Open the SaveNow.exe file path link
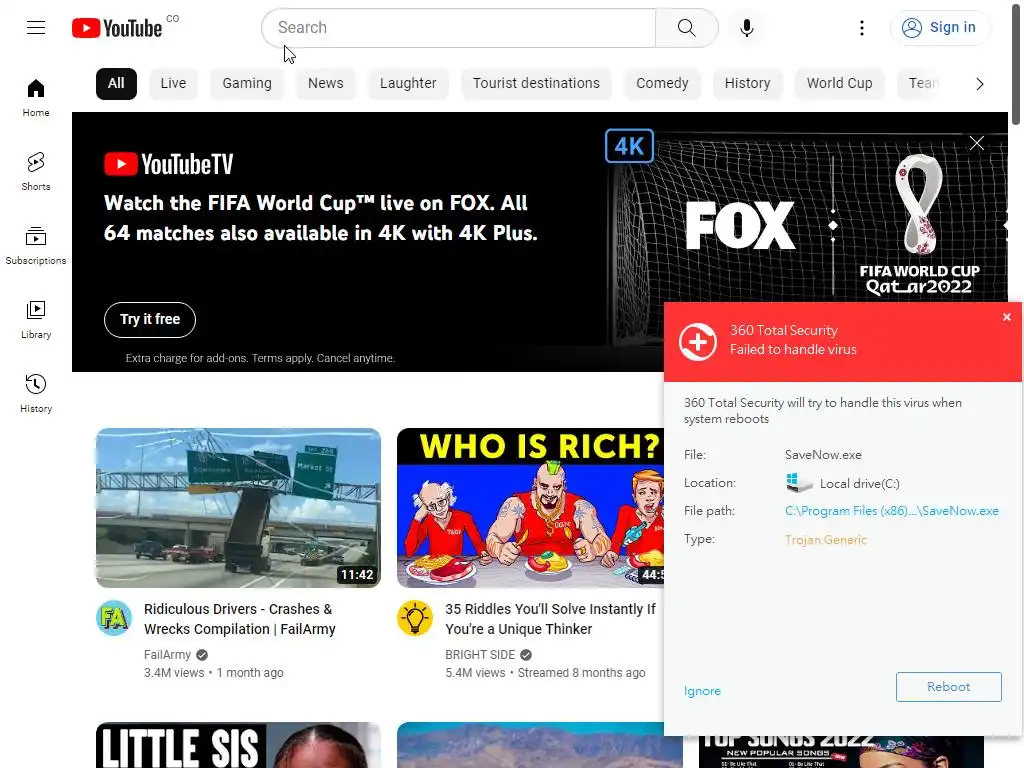This screenshot has width=1024, height=768. [x=891, y=511]
